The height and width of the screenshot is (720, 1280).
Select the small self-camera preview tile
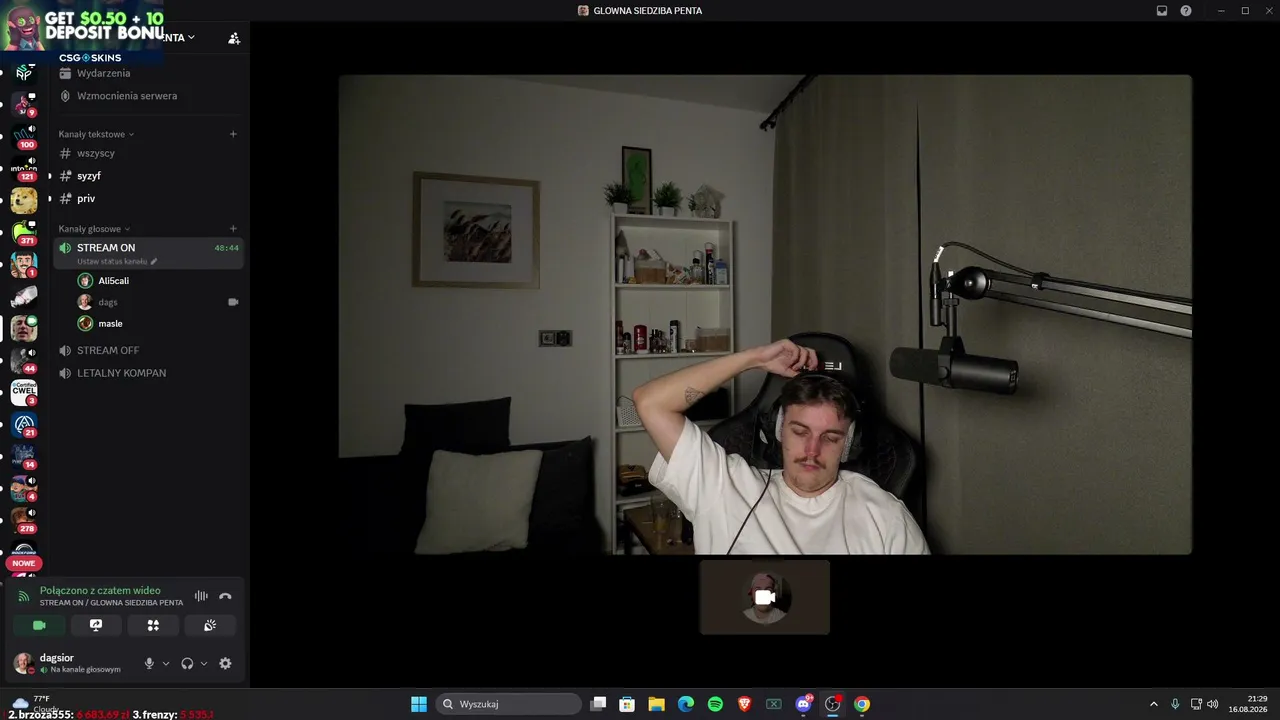pyautogui.click(x=765, y=597)
